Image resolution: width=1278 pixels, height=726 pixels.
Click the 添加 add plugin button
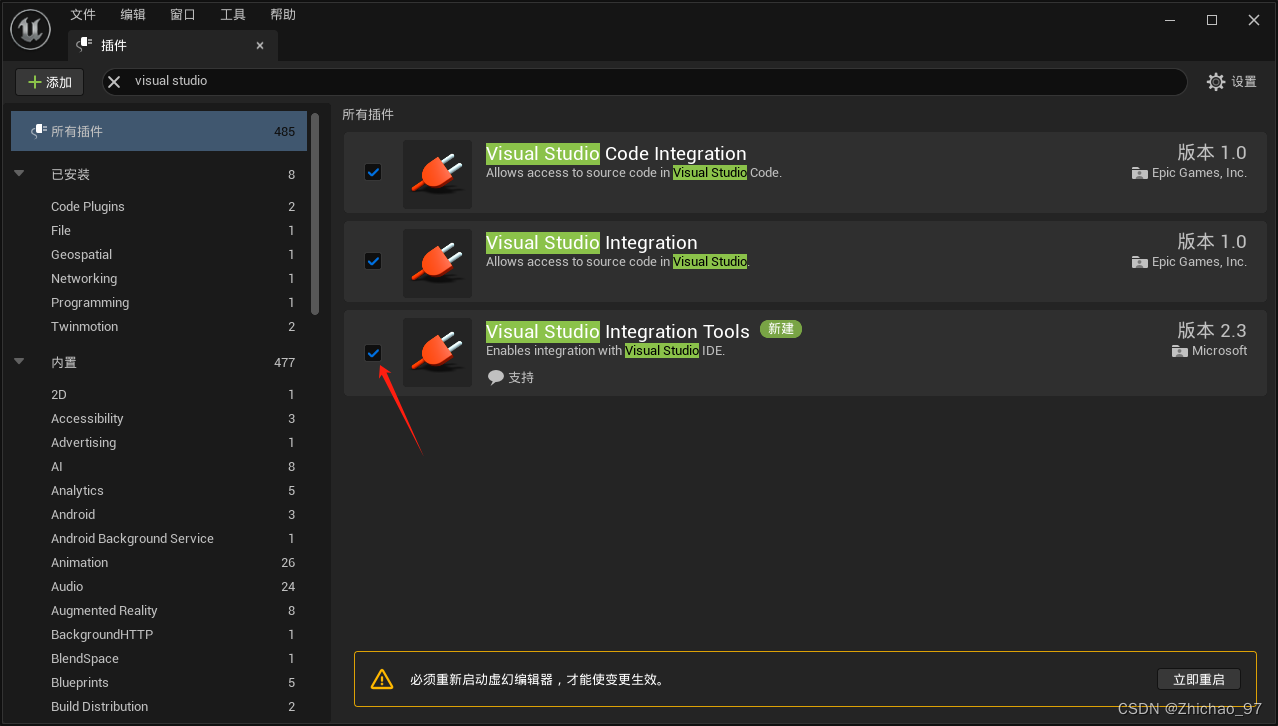coord(50,82)
